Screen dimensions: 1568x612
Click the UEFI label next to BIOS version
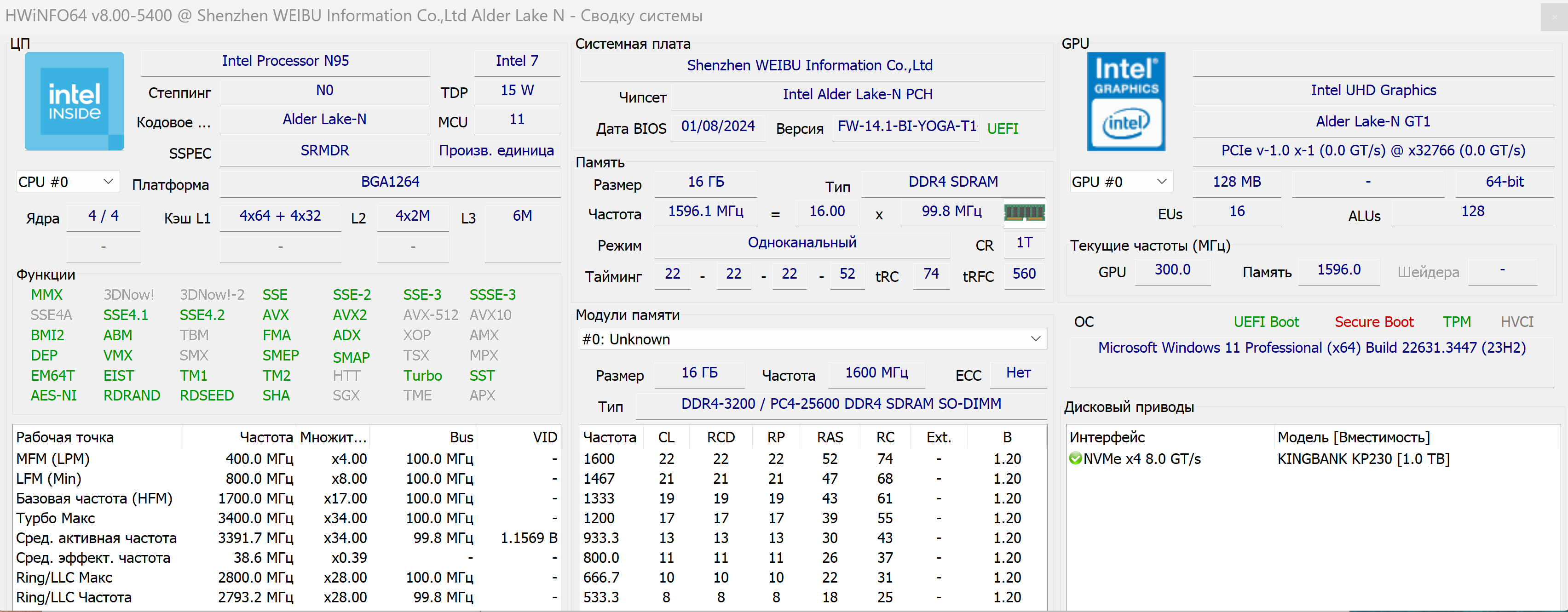(x=1002, y=128)
